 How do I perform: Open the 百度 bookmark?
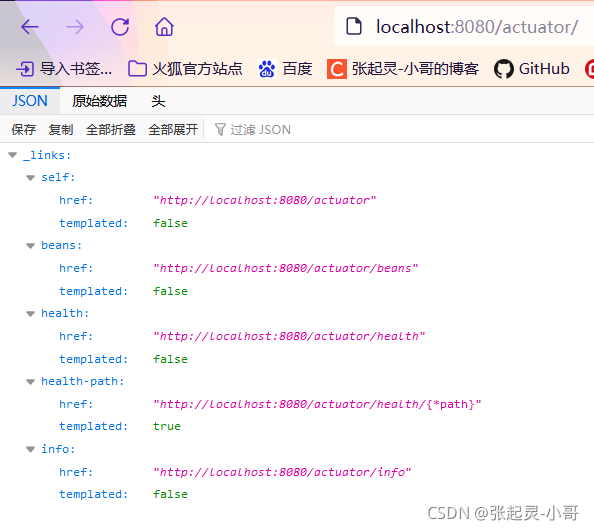pos(285,69)
